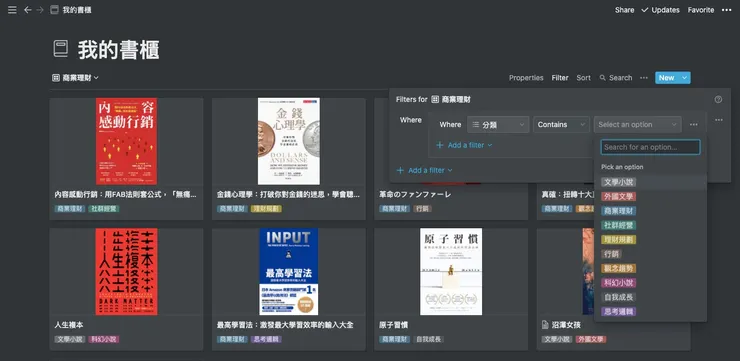Click the 沼澤女孩 card title
This screenshot has width=740, height=361.
click(566, 325)
